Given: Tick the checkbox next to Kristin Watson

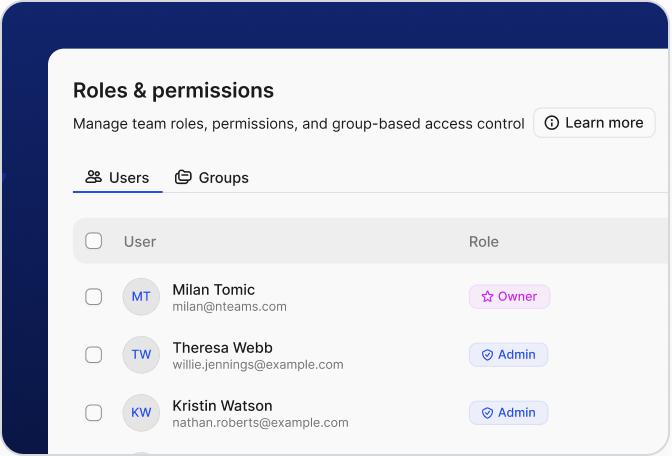Looking at the screenshot, I should pyautogui.click(x=94, y=413).
